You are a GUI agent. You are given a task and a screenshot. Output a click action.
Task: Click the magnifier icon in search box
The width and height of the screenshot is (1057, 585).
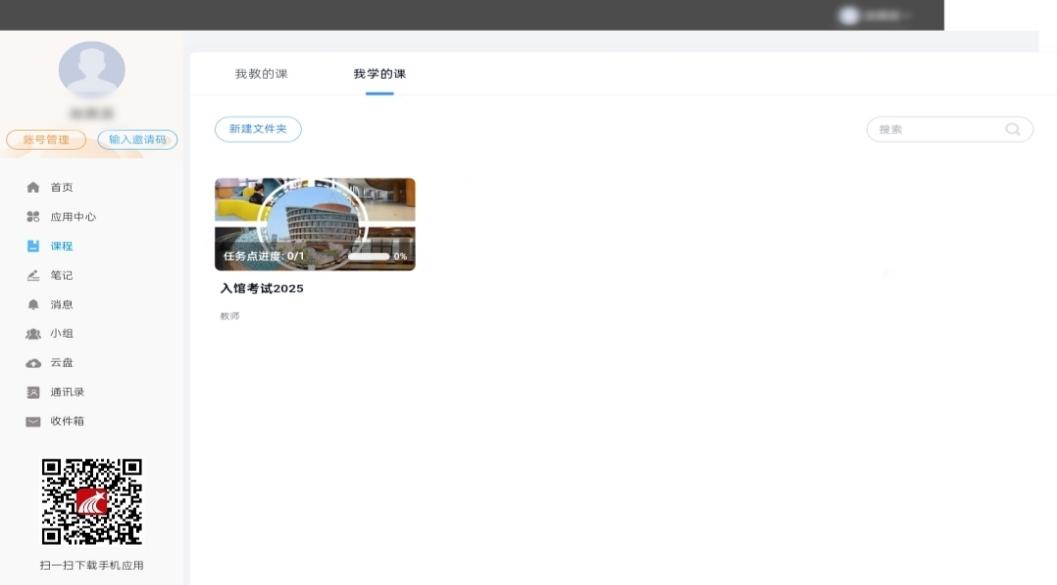point(1013,129)
